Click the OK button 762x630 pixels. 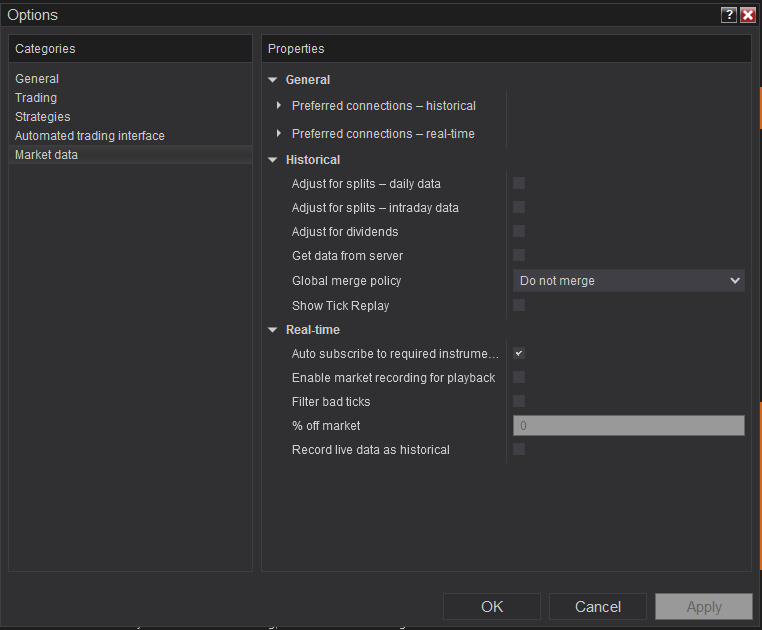[x=492, y=606]
